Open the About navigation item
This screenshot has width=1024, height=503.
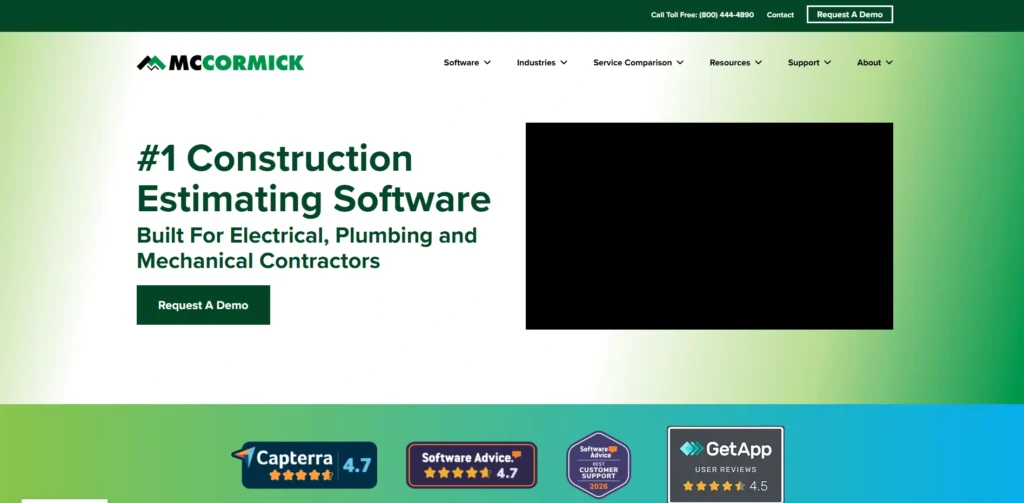pos(869,63)
